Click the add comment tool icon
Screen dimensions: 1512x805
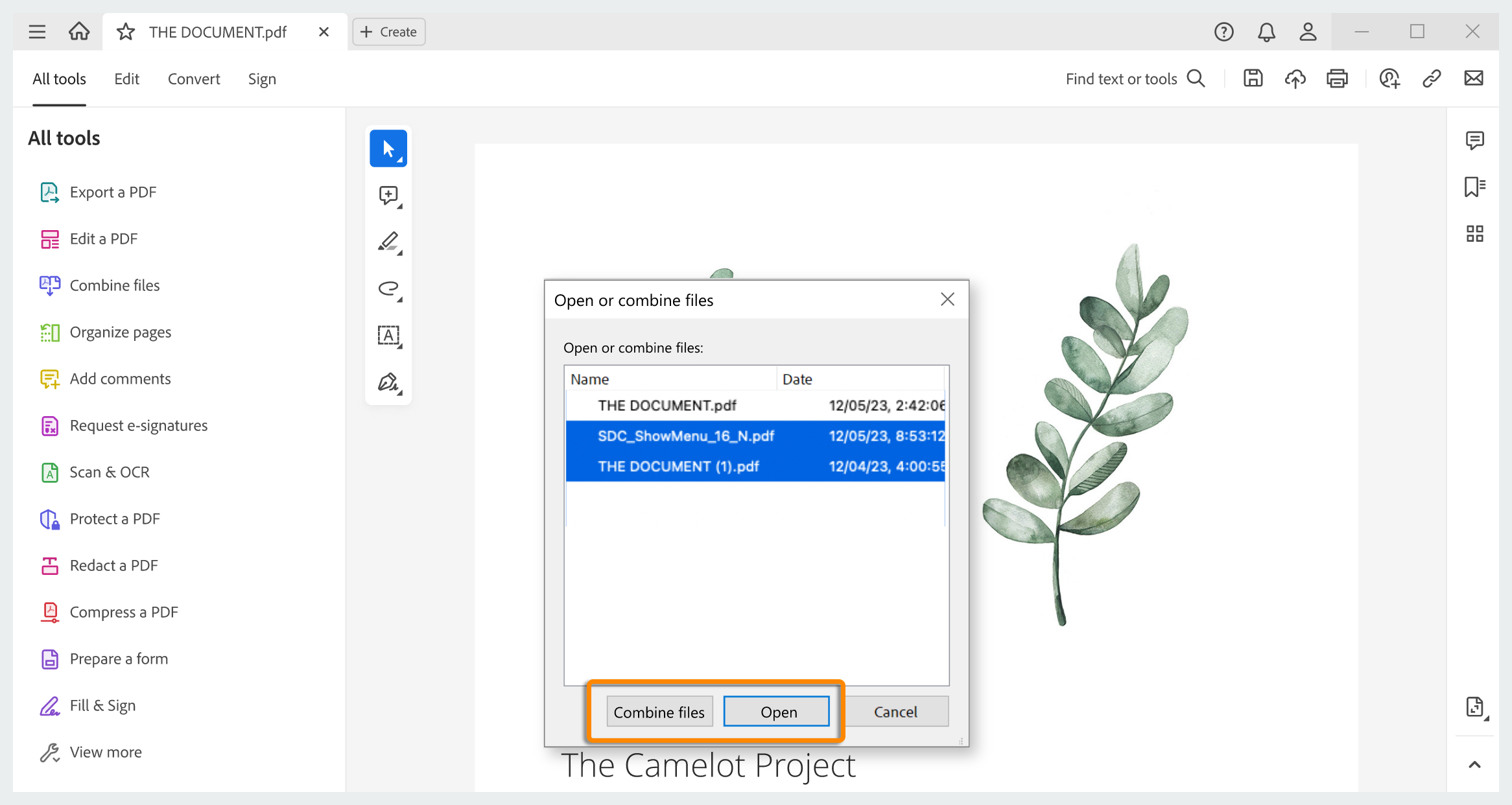coord(388,195)
